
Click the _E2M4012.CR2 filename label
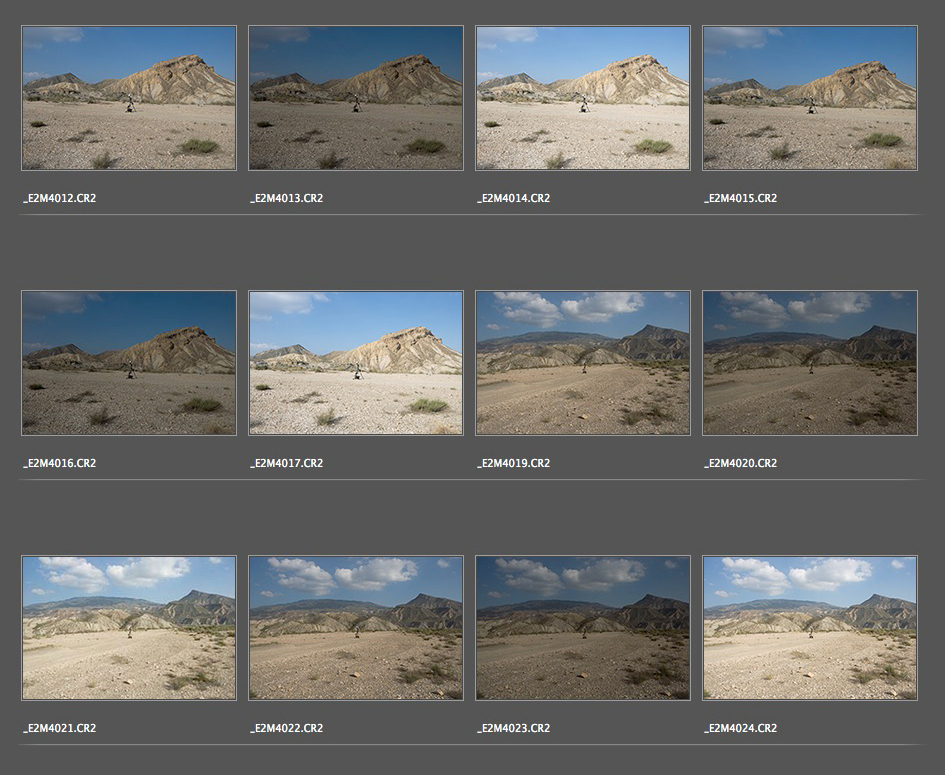pos(60,198)
